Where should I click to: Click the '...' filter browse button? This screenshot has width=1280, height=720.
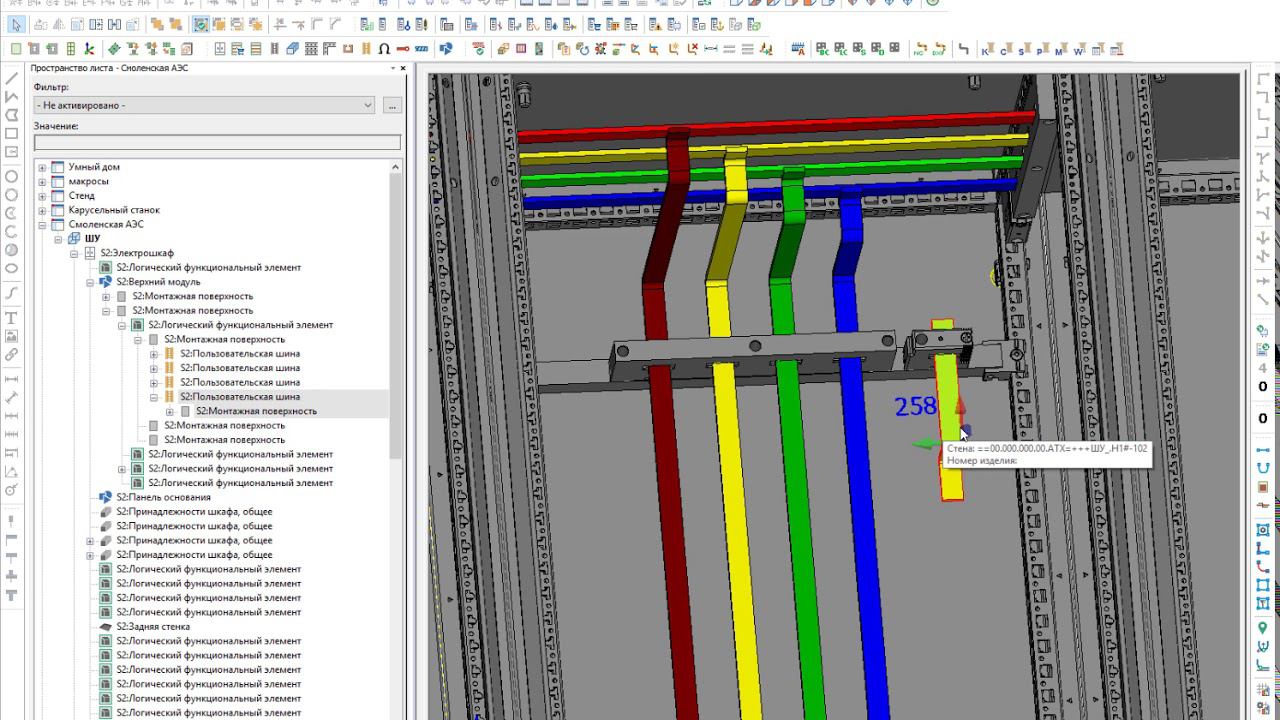[x=392, y=105]
